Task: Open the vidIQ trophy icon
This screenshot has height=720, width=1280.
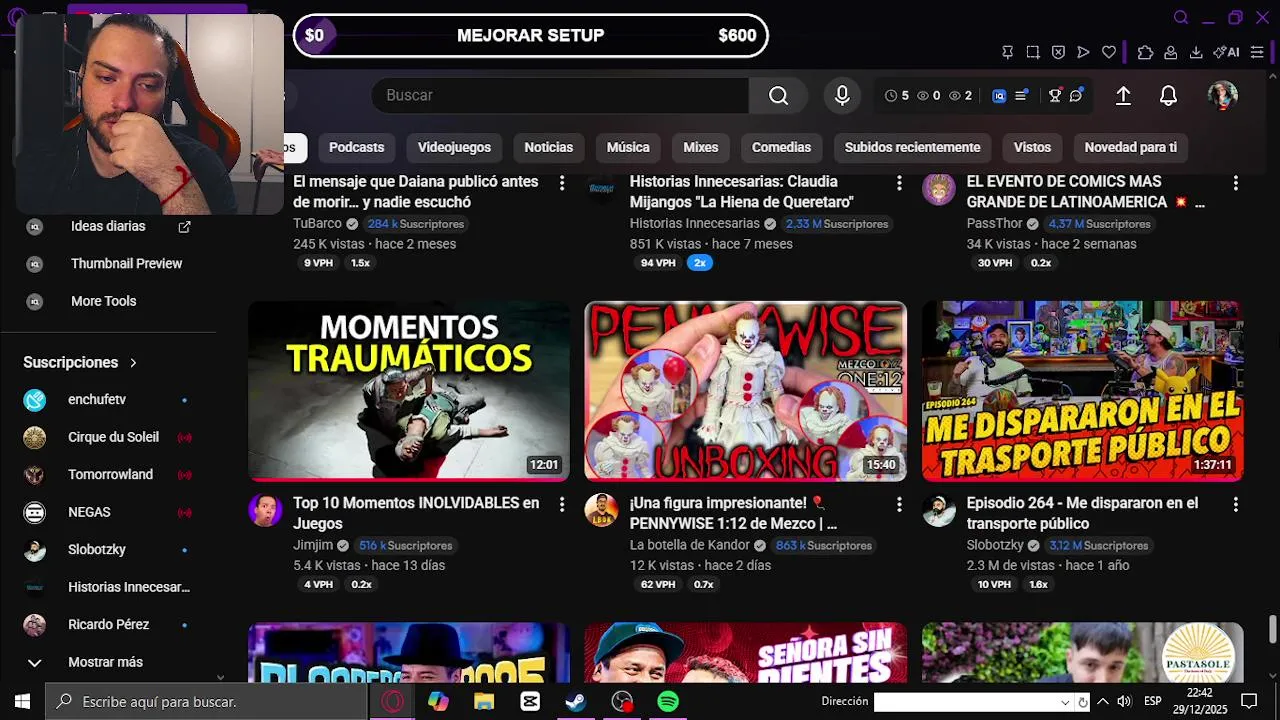Action: click(x=1054, y=96)
